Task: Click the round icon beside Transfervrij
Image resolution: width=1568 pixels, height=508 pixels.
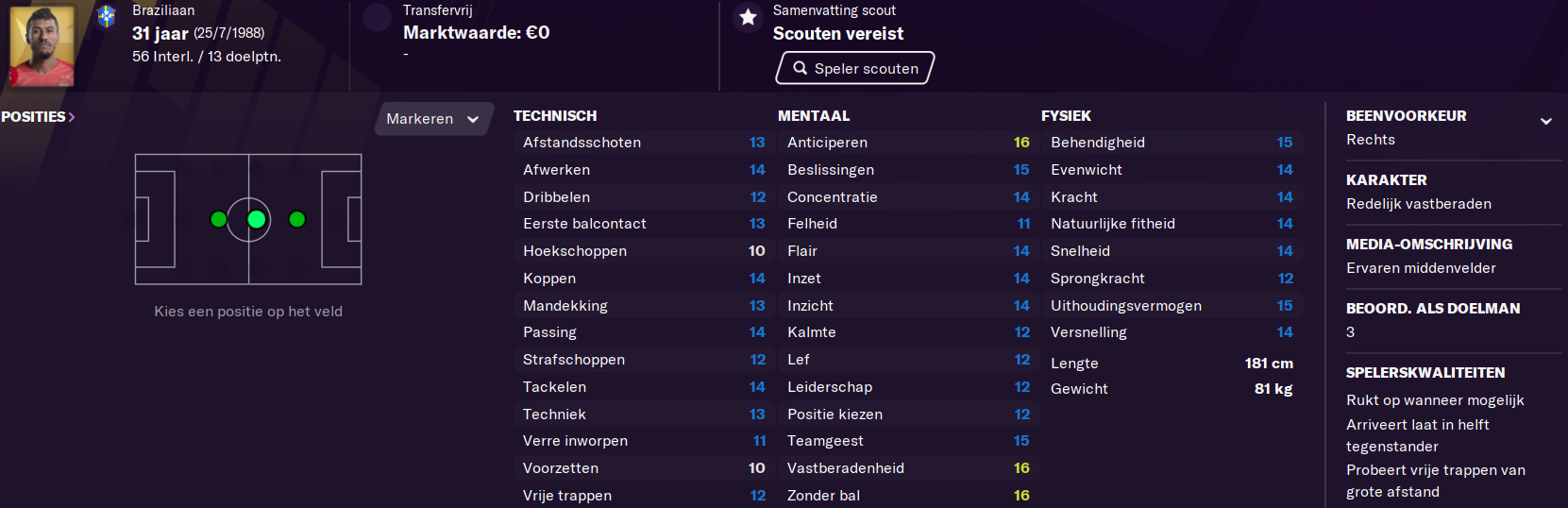Action: tap(378, 17)
